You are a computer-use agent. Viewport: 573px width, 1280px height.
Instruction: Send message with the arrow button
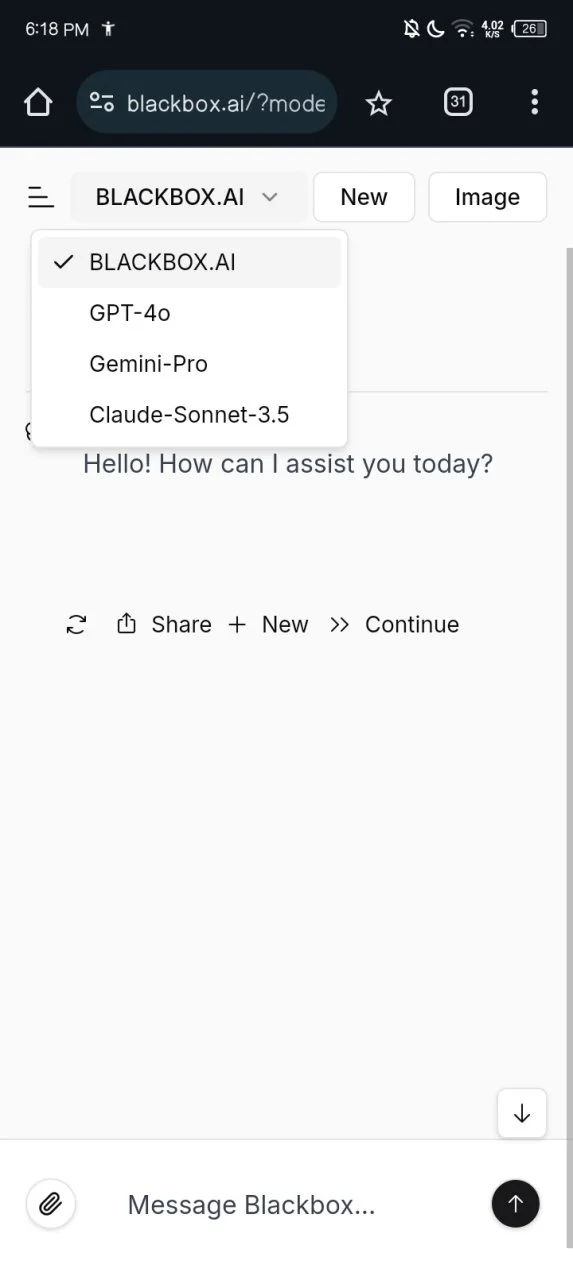coord(515,1203)
